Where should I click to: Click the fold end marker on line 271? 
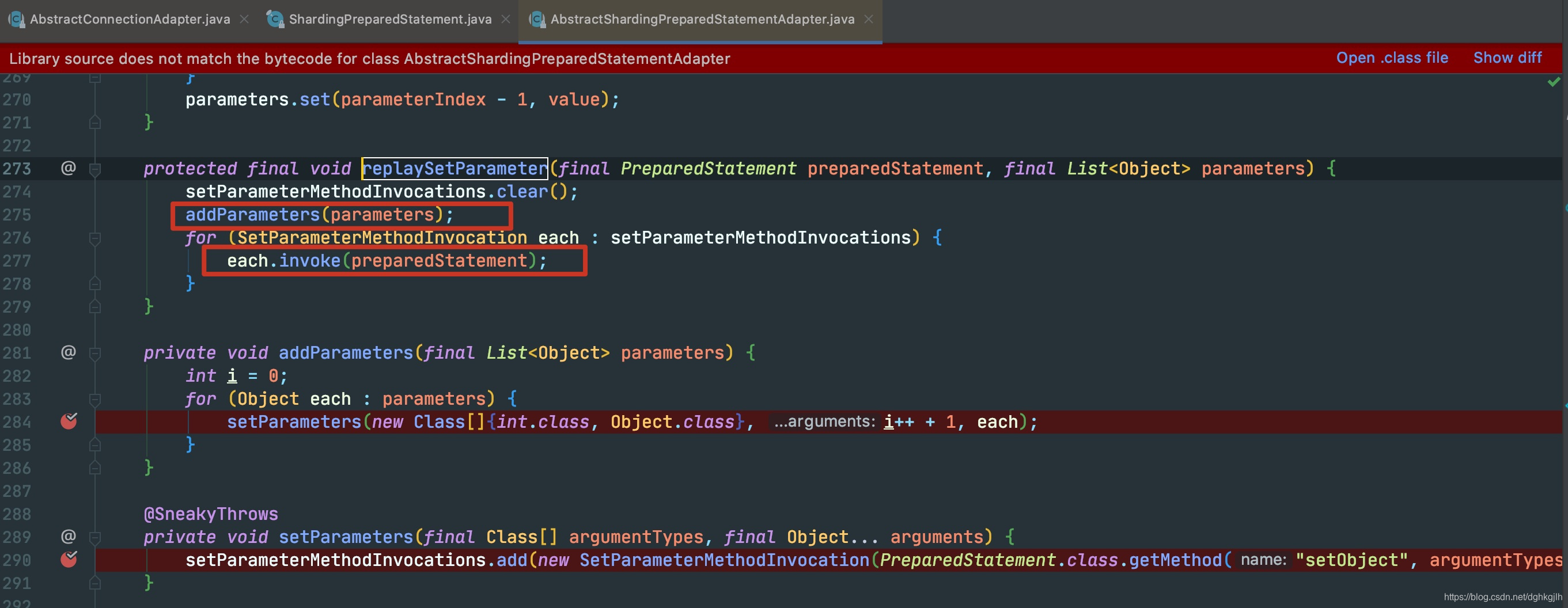[x=95, y=121]
